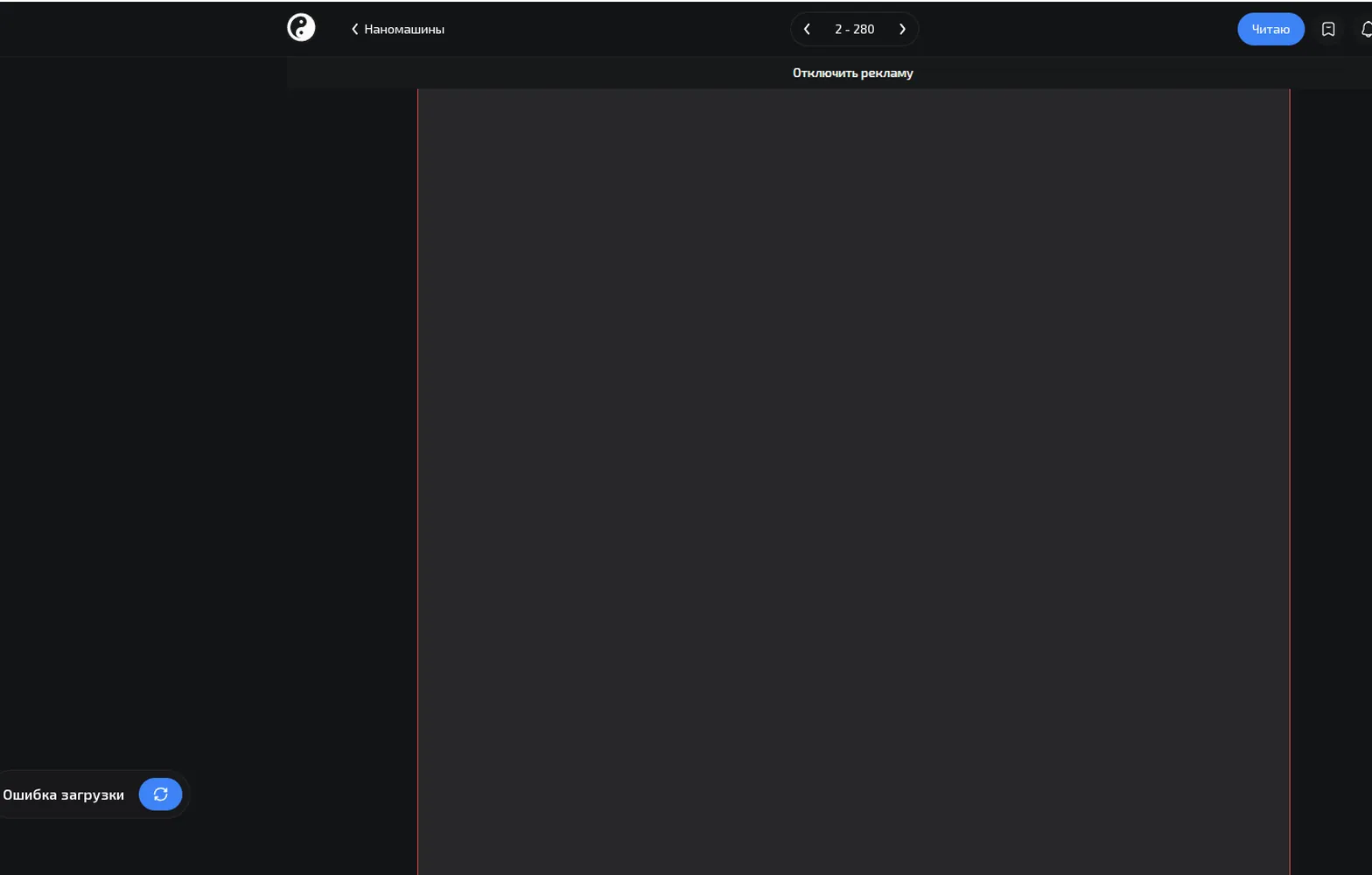Click the empty manga page placeholder
Screen dimensions: 1372x875
853,481
